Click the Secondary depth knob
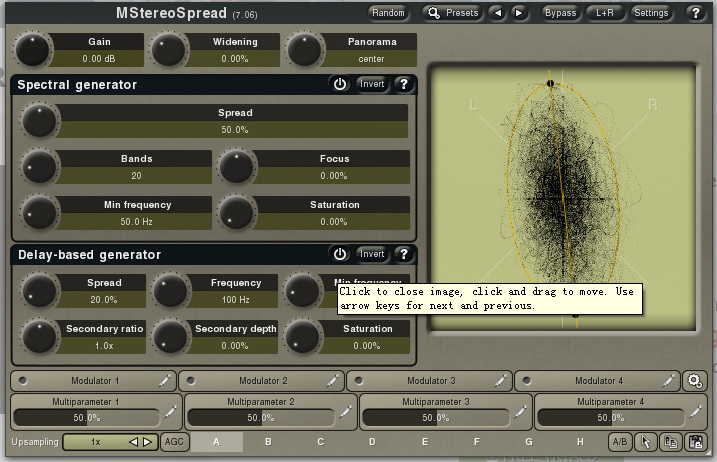The height and width of the screenshot is (462, 717). tap(171, 337)
